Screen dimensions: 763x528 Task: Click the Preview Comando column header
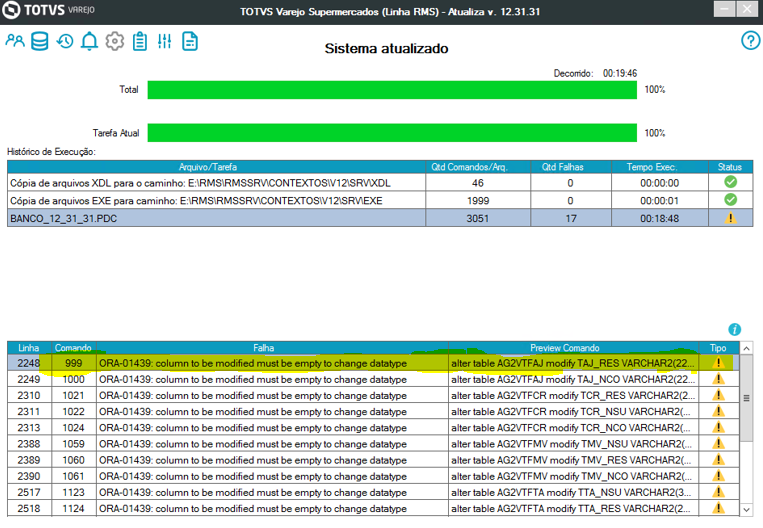[573, 348]
